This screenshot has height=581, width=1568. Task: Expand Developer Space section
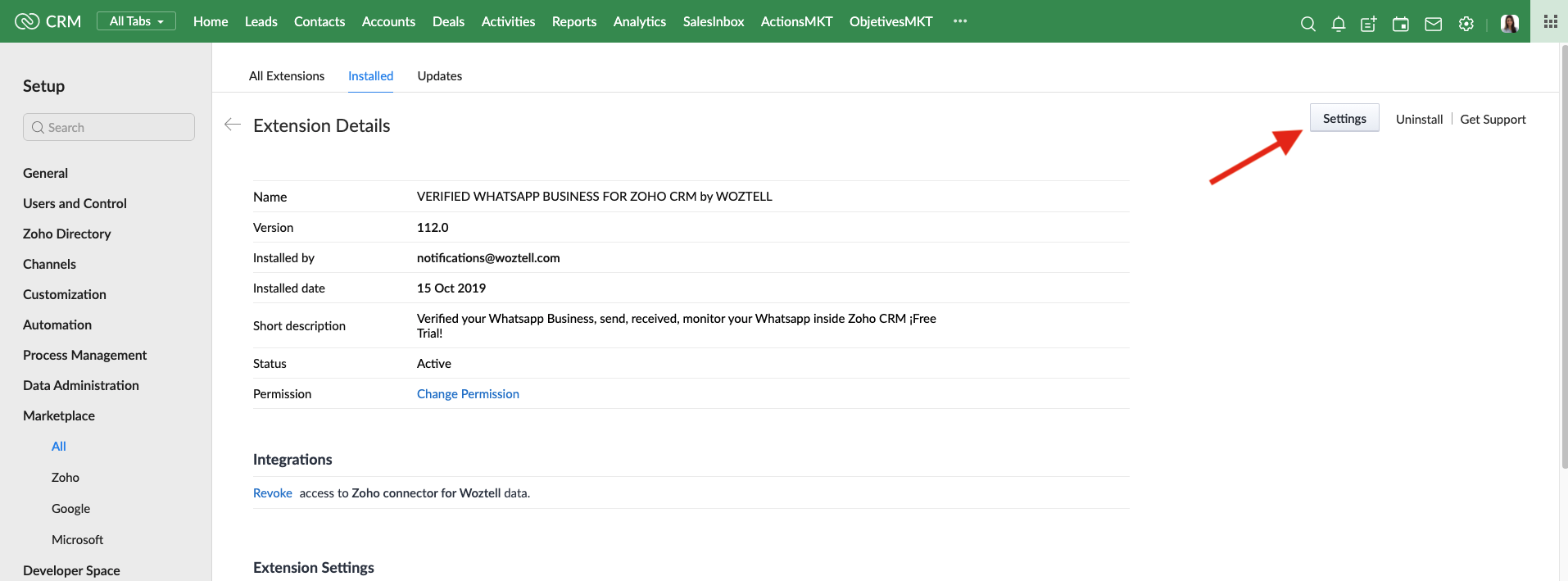point(71,570)
